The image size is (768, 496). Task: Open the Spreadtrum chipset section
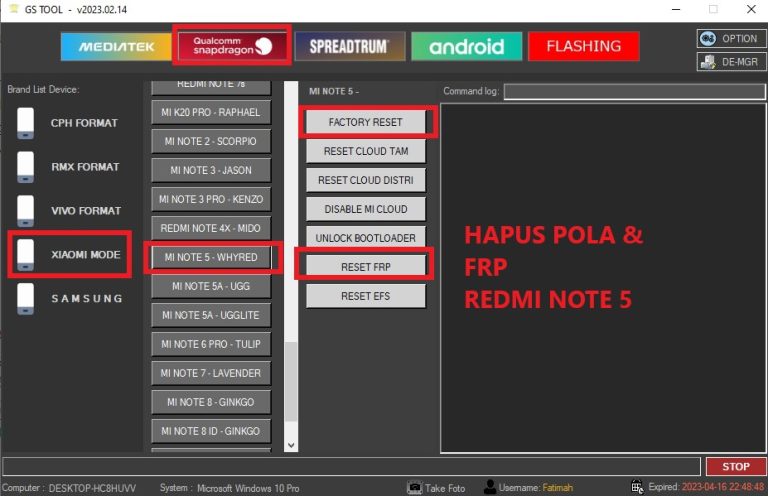coord(350,47)
